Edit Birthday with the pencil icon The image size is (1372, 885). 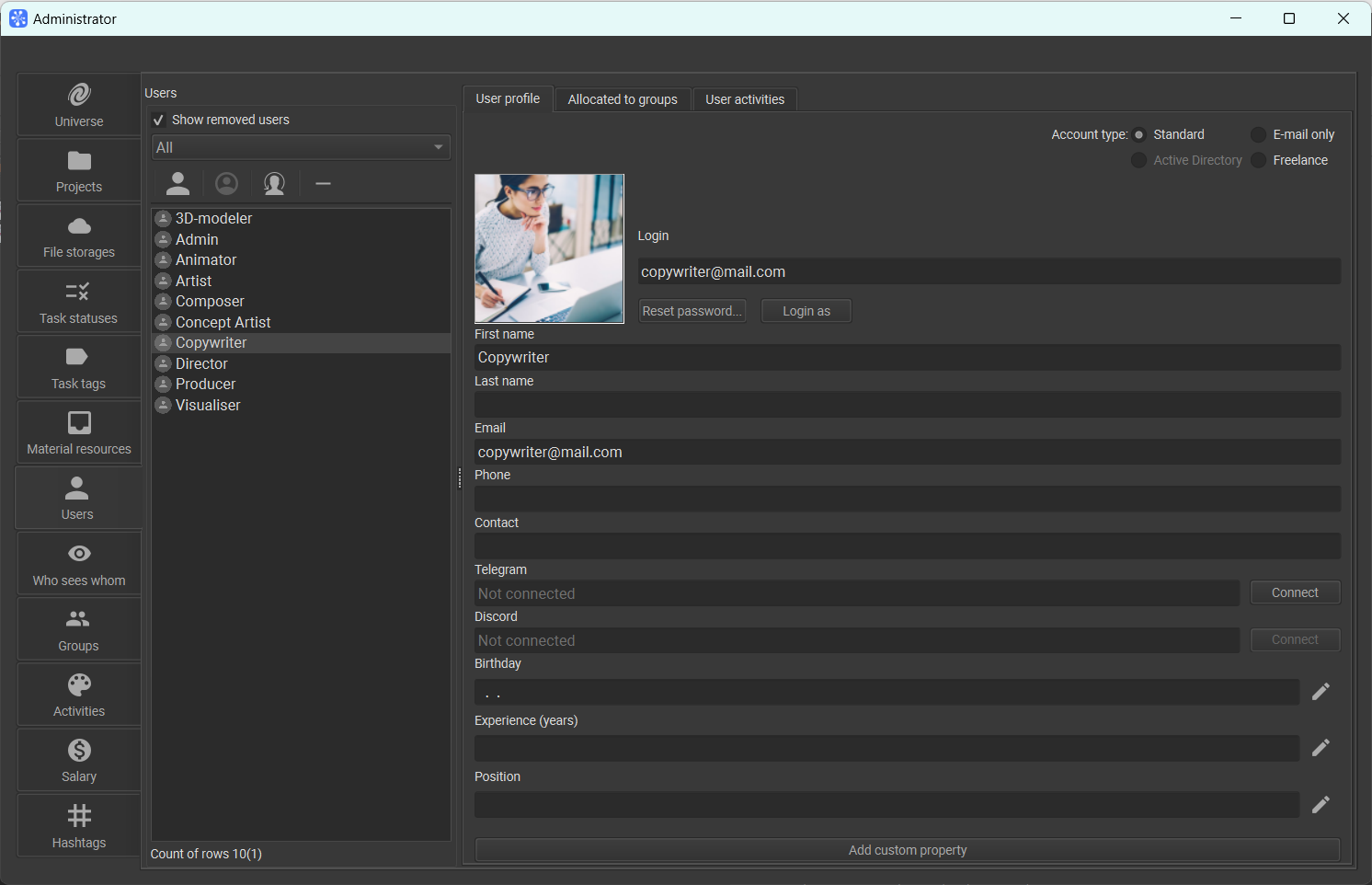point(1321,692)
